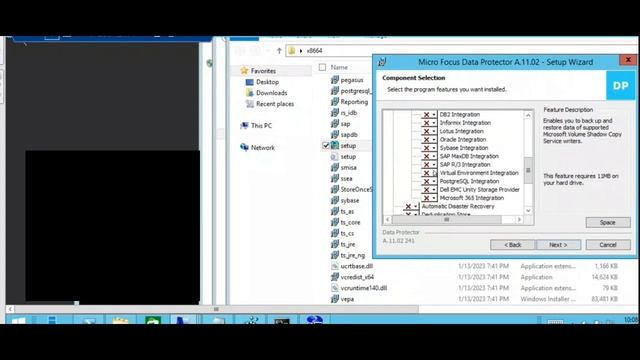Cancel the Setup Wizard
The width and height of the screenshot is (640, 360).
(608, 245)
